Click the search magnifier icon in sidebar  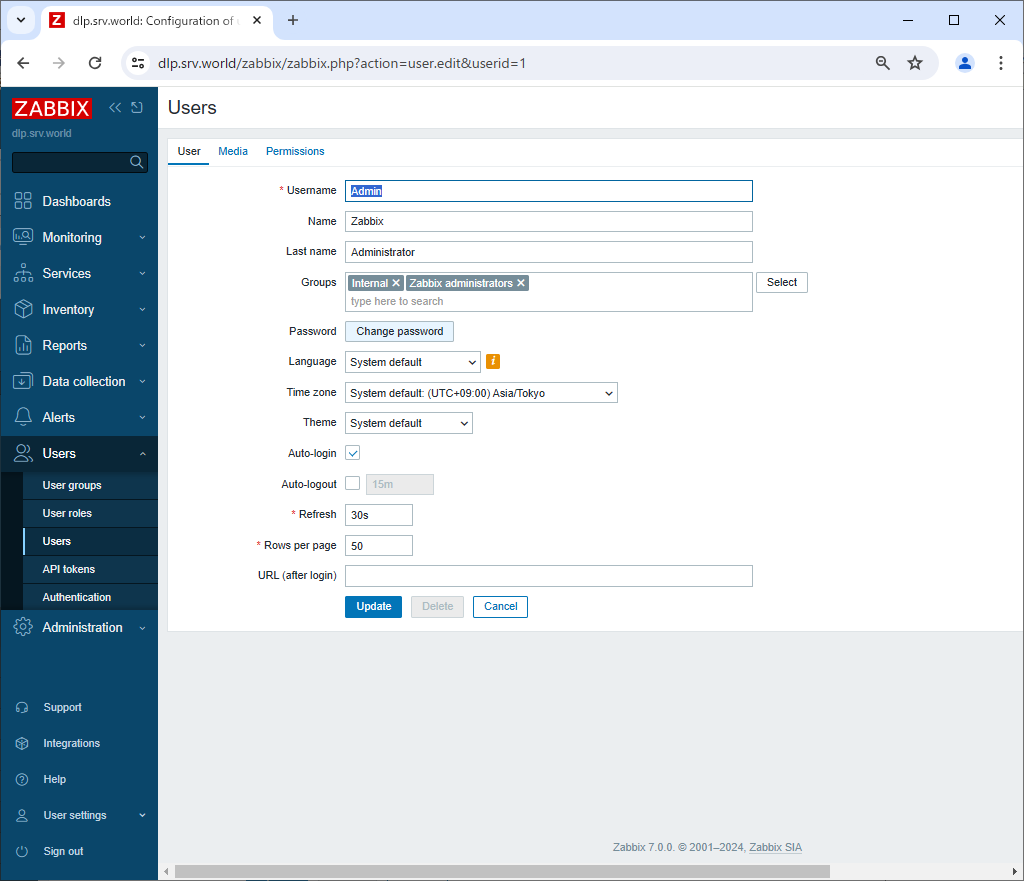(137, 162)
